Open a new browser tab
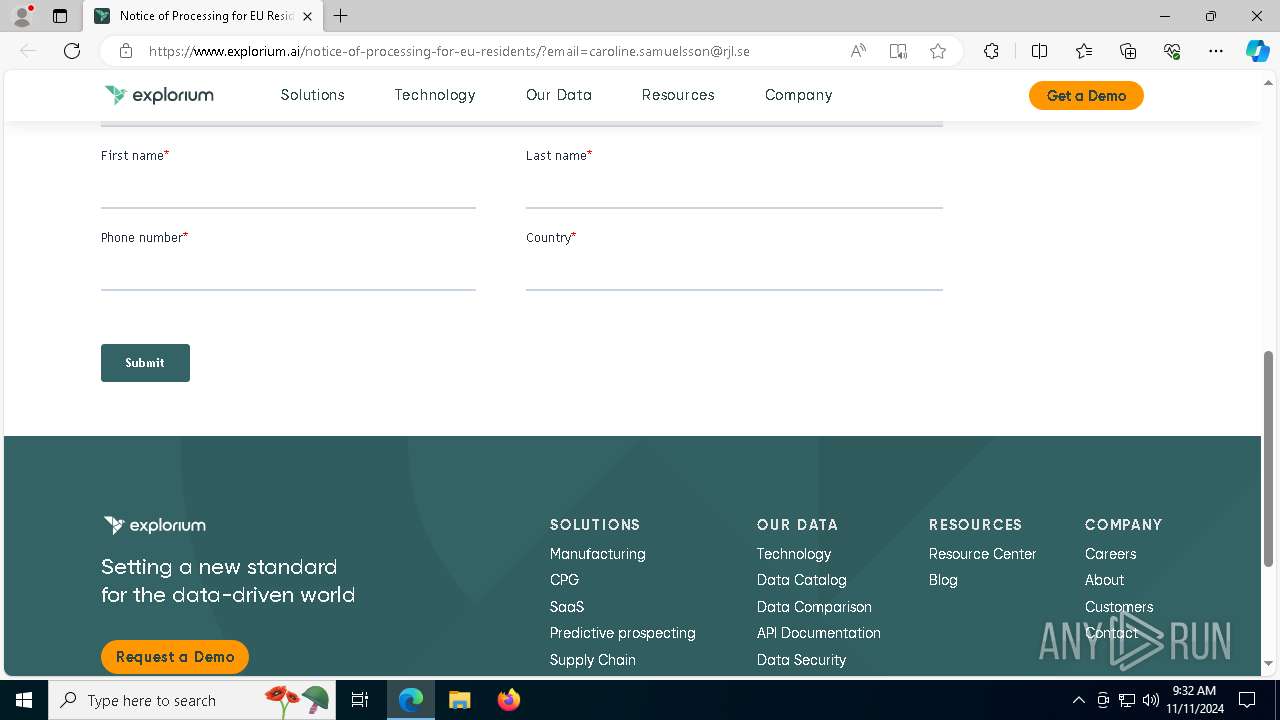The image size is (1280, 720). point(341,16)
